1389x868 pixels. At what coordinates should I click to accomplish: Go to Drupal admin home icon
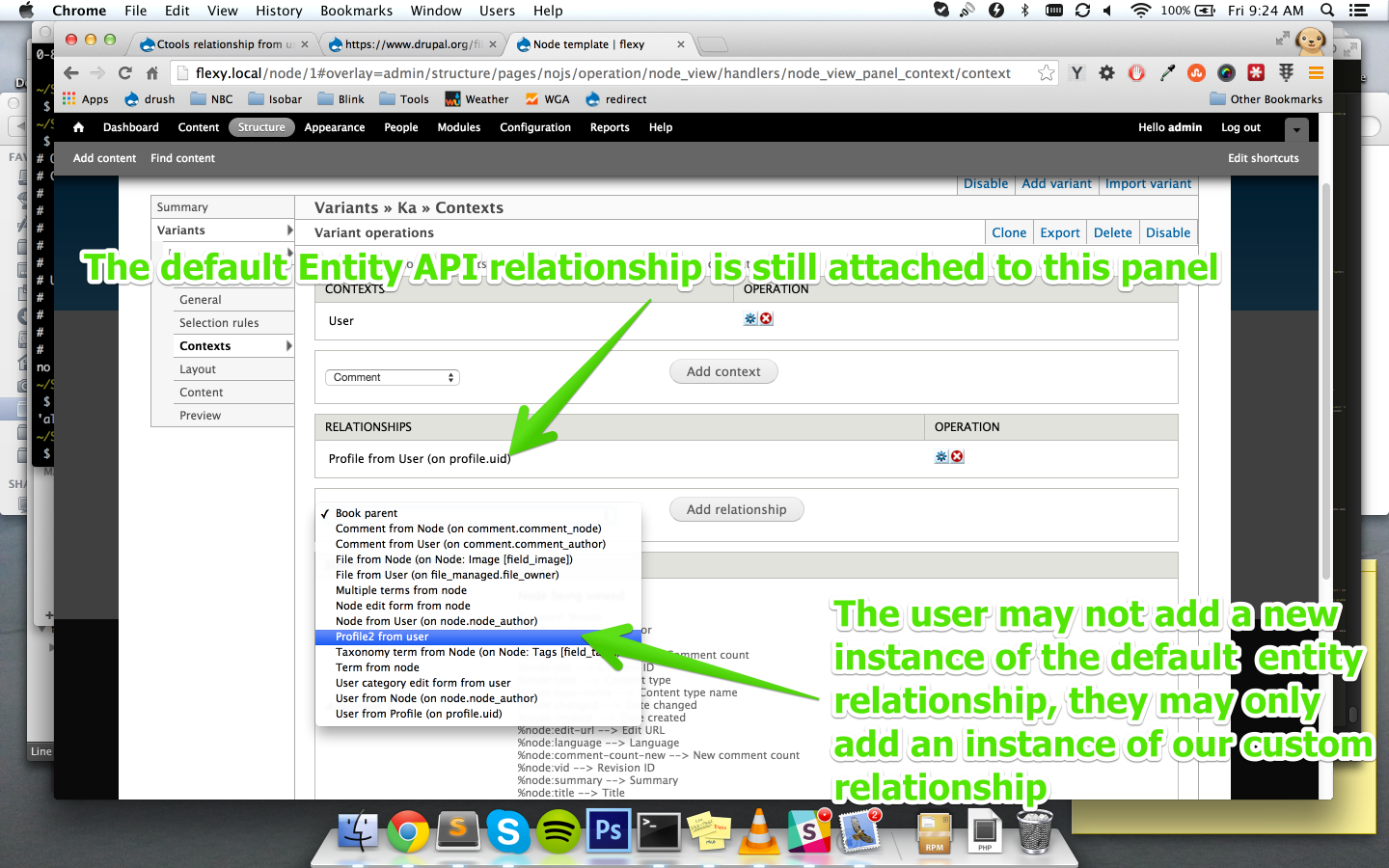point(79,127)
